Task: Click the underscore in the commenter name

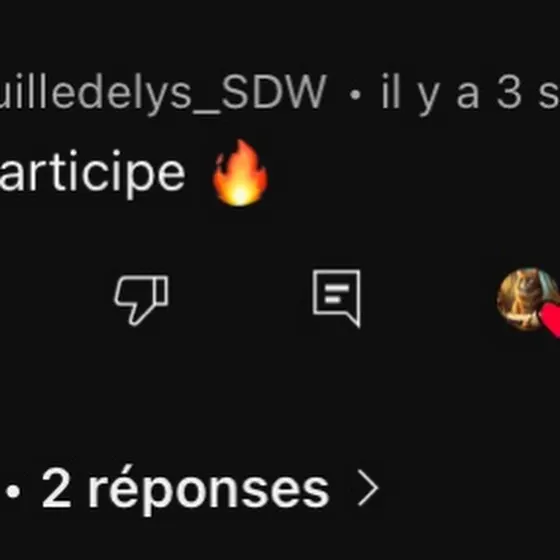Action: [x=206, y=112]
